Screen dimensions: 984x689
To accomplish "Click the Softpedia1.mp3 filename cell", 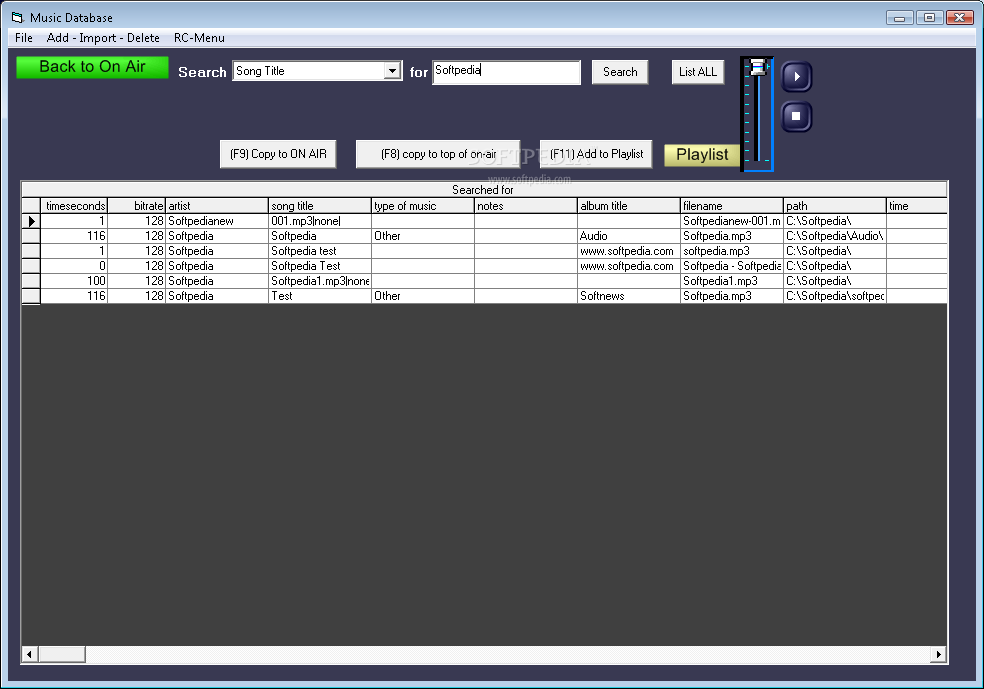I will [732, 281].
